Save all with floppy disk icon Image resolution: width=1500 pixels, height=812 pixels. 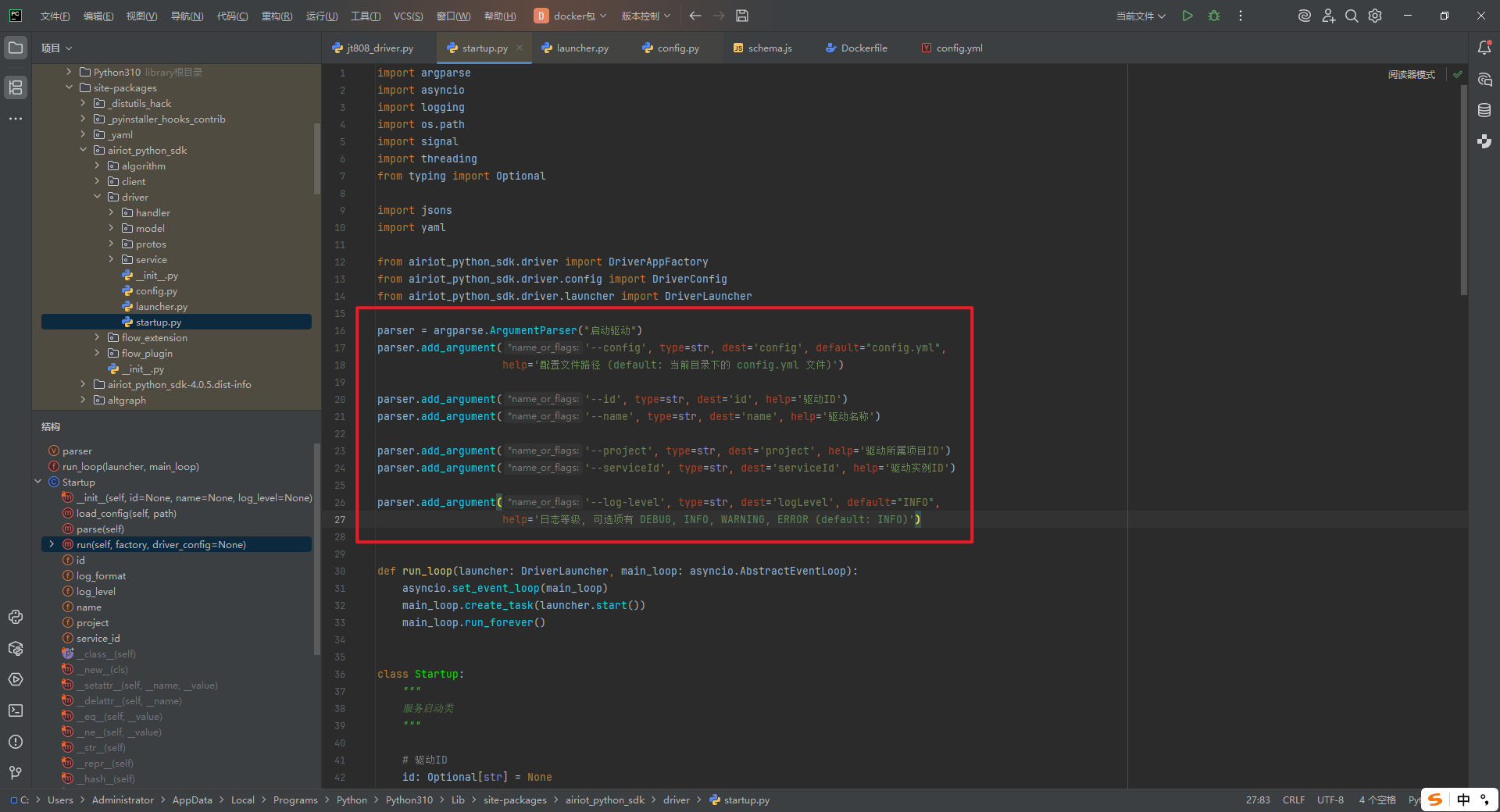742,16
